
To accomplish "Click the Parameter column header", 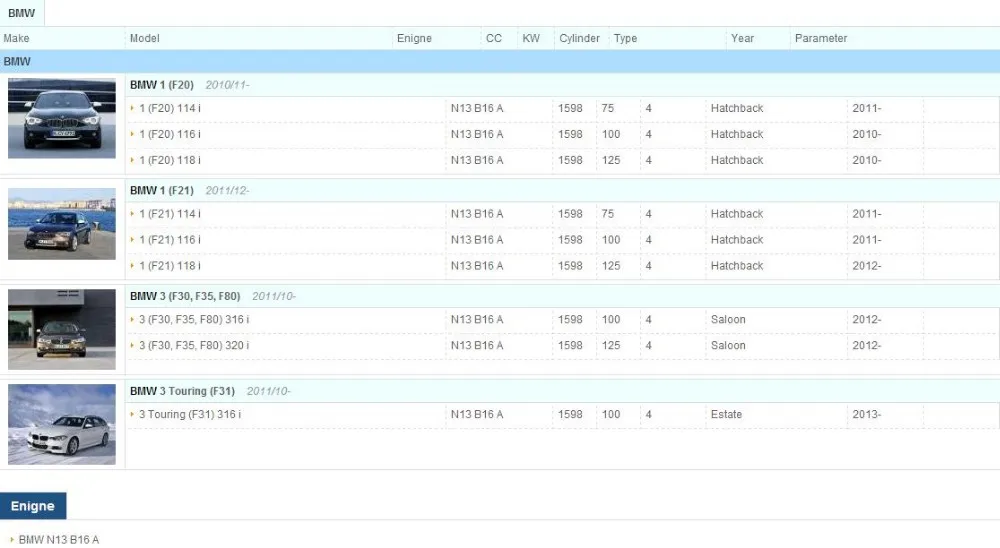I will click(821, 38).
